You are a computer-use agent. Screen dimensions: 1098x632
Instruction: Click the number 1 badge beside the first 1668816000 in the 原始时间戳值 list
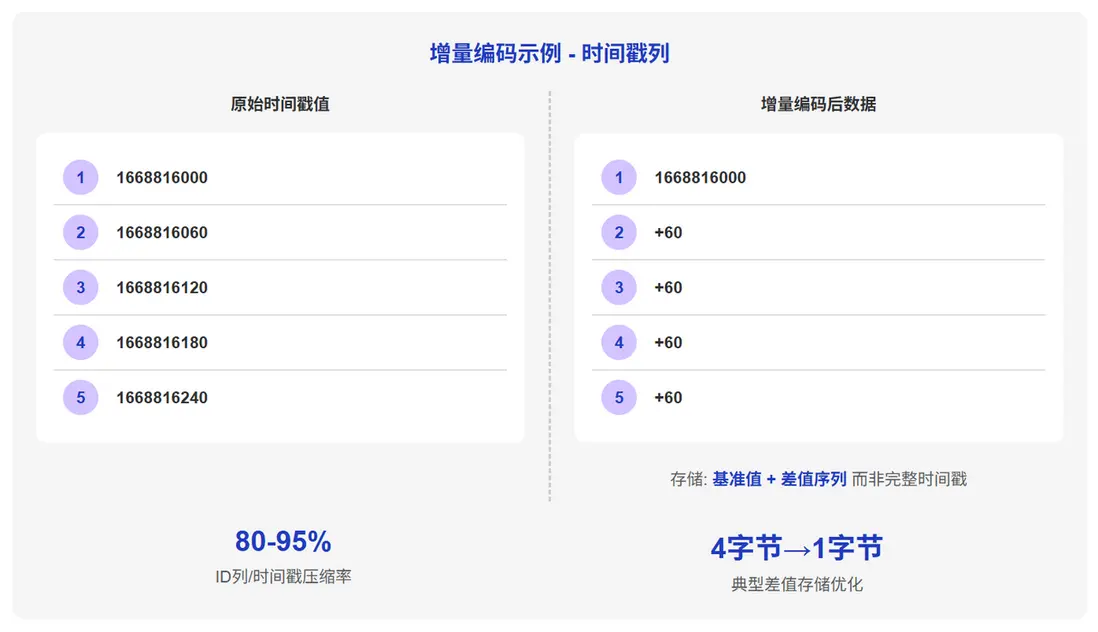(x=80, y=178)
